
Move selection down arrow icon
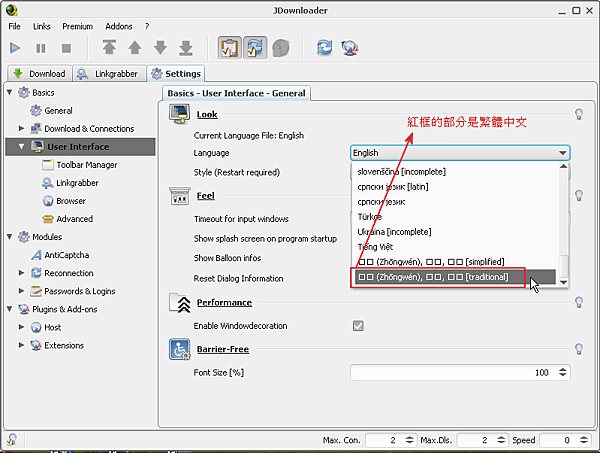(160, 47)
